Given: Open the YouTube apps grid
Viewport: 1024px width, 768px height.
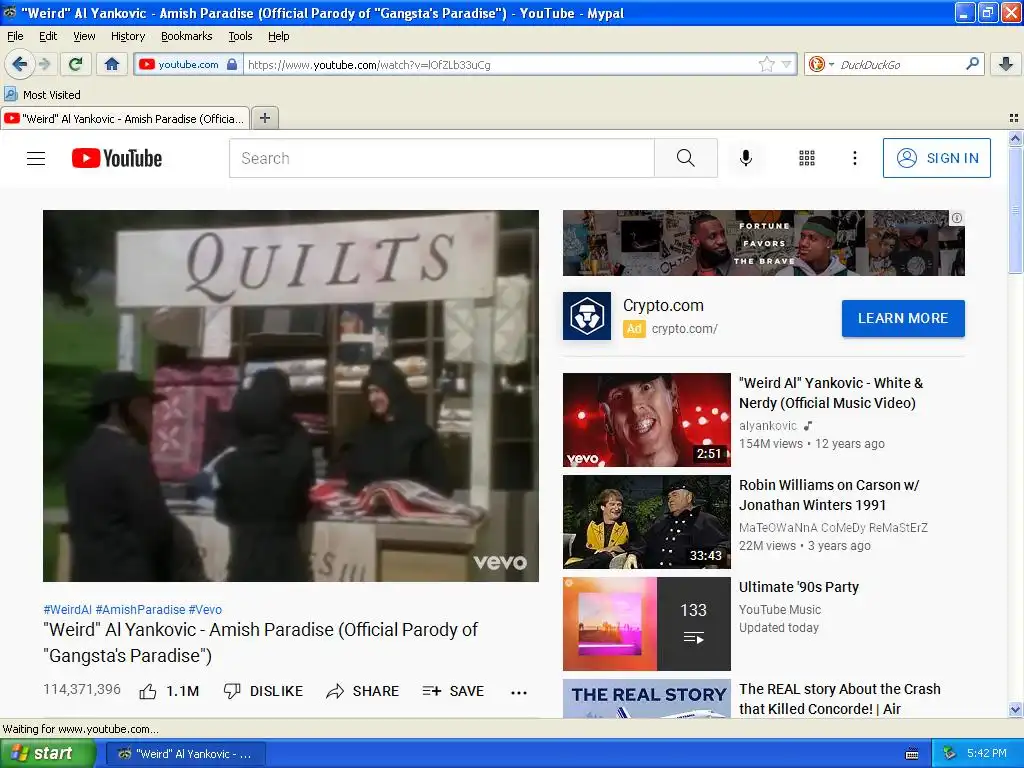Looking at the screenshot, I should point(807,158).
